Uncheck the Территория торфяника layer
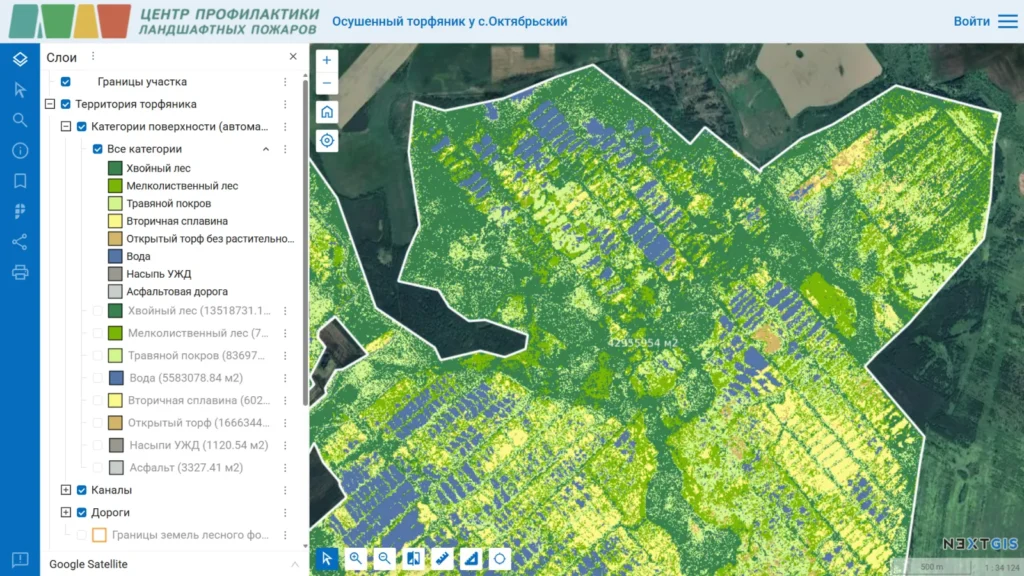Viewport: 1024px width, 576px height. pos(65,104)
